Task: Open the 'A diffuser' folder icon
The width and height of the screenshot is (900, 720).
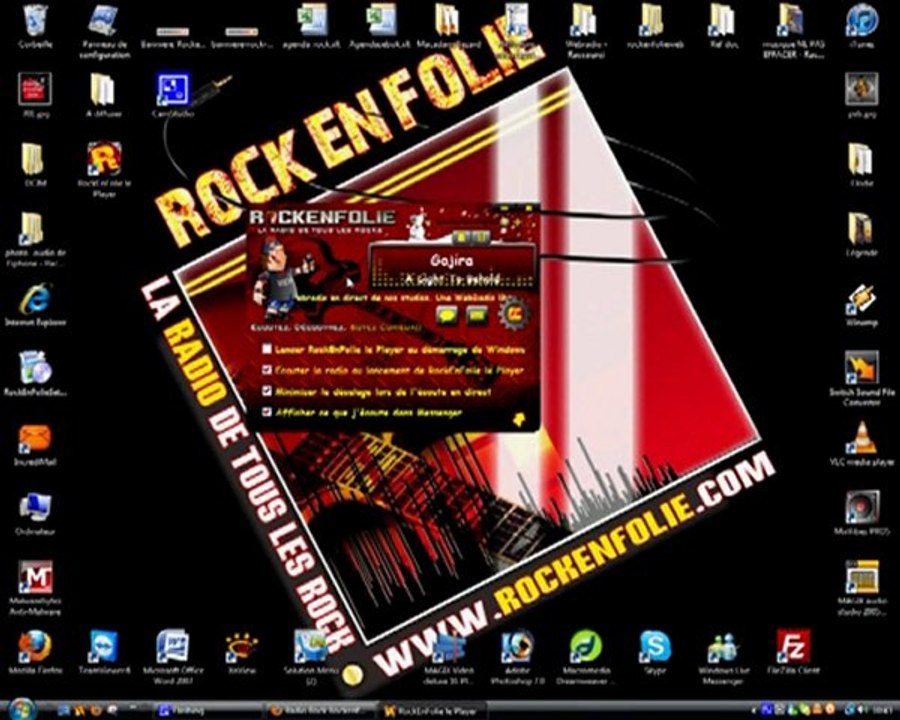Action: click(104, 96)
